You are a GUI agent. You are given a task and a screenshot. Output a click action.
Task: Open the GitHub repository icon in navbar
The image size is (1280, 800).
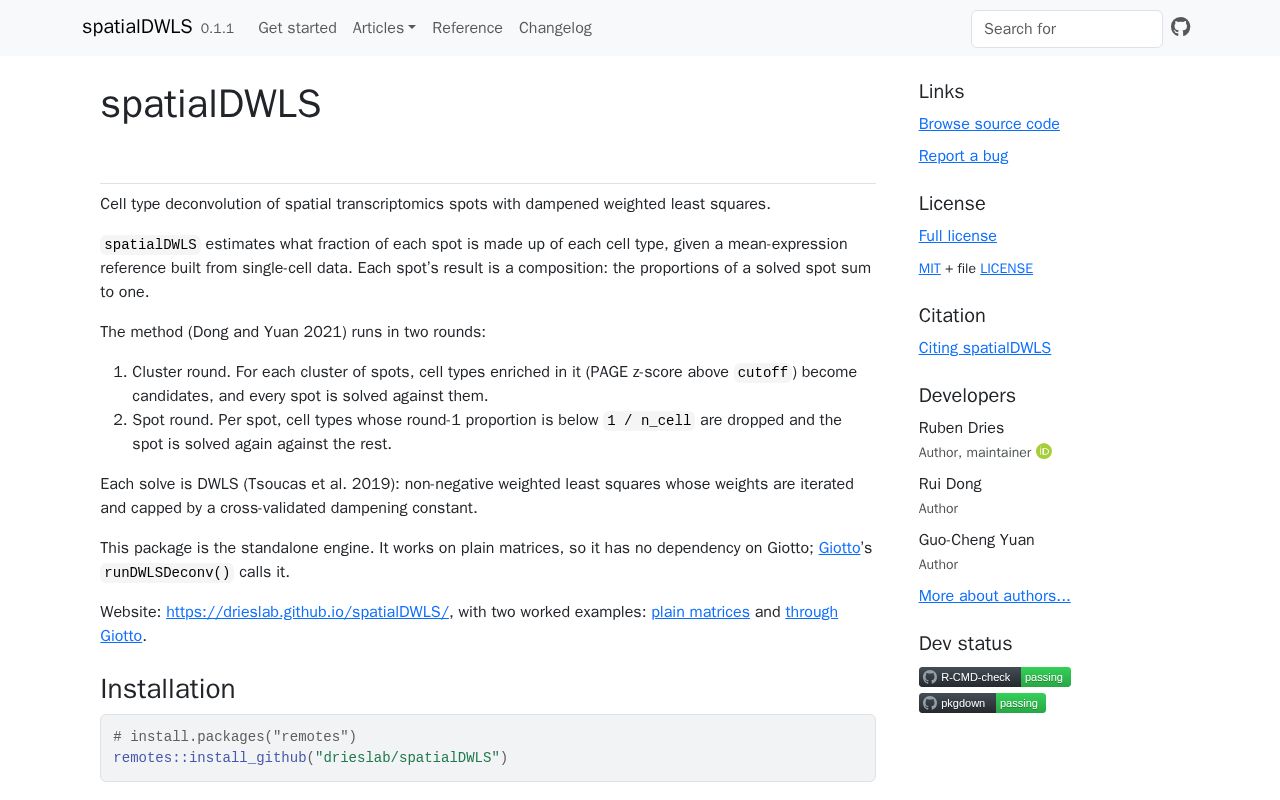coord(1181,27)
